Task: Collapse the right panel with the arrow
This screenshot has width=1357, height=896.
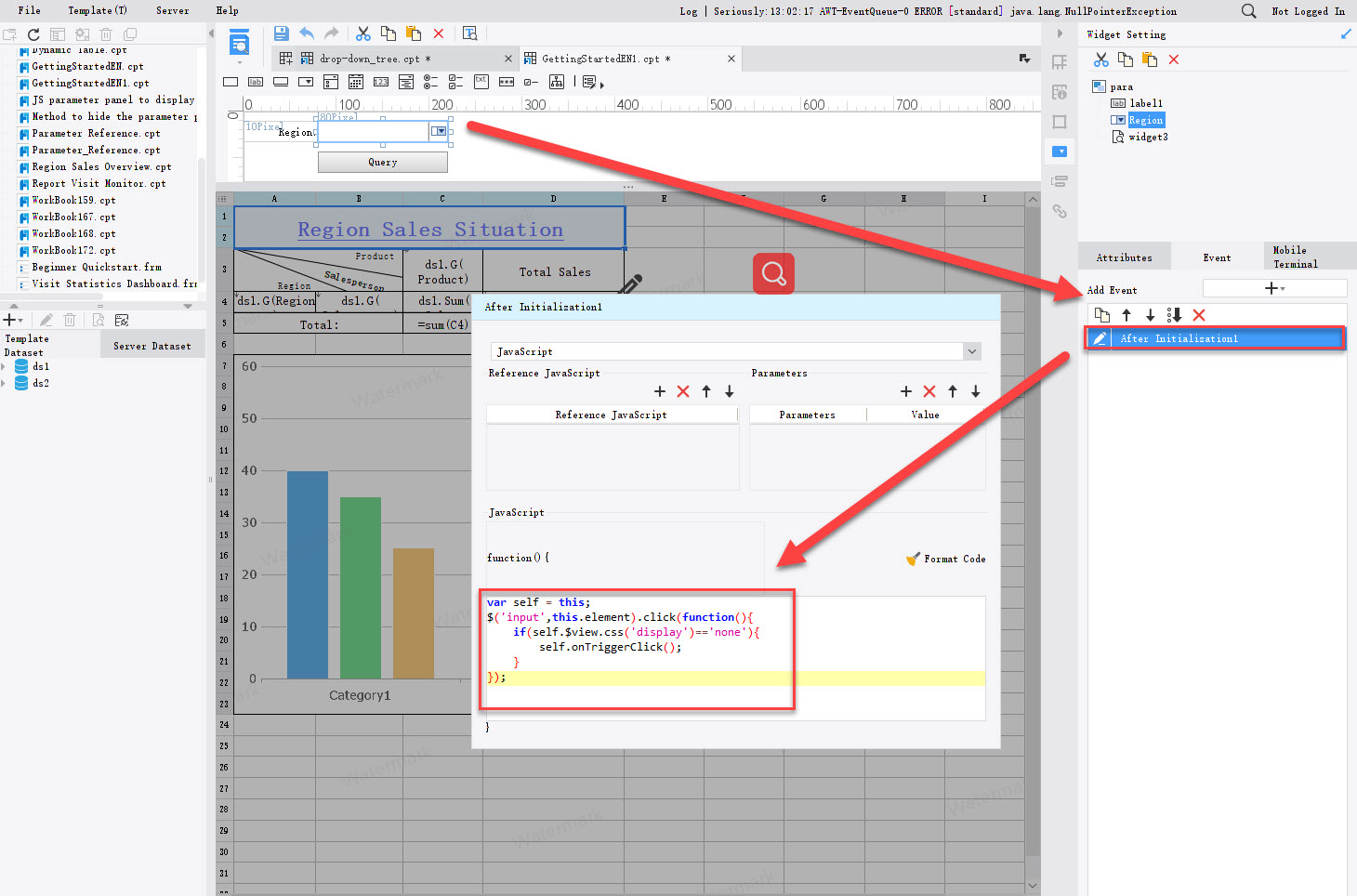Action: [1060, 33]
